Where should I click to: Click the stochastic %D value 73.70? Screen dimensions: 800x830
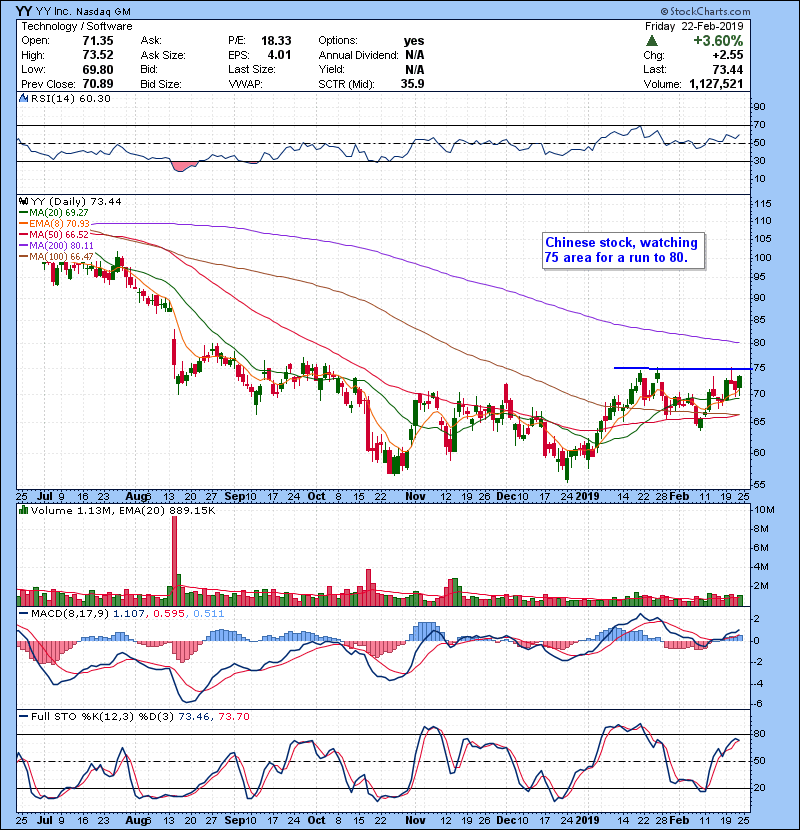point(233,716)
